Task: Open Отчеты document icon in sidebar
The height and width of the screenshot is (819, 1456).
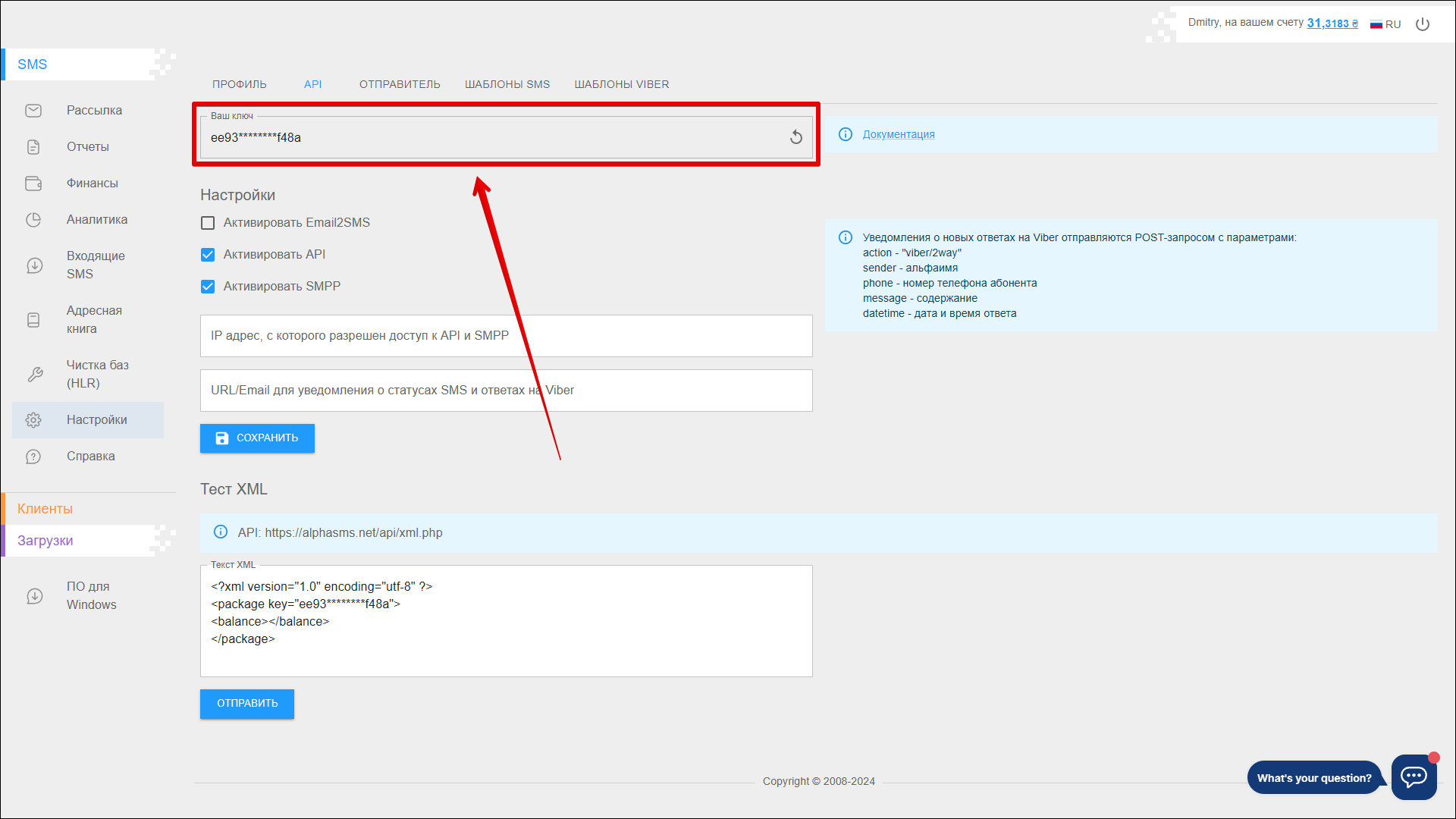Action: (x=33, y=147)
